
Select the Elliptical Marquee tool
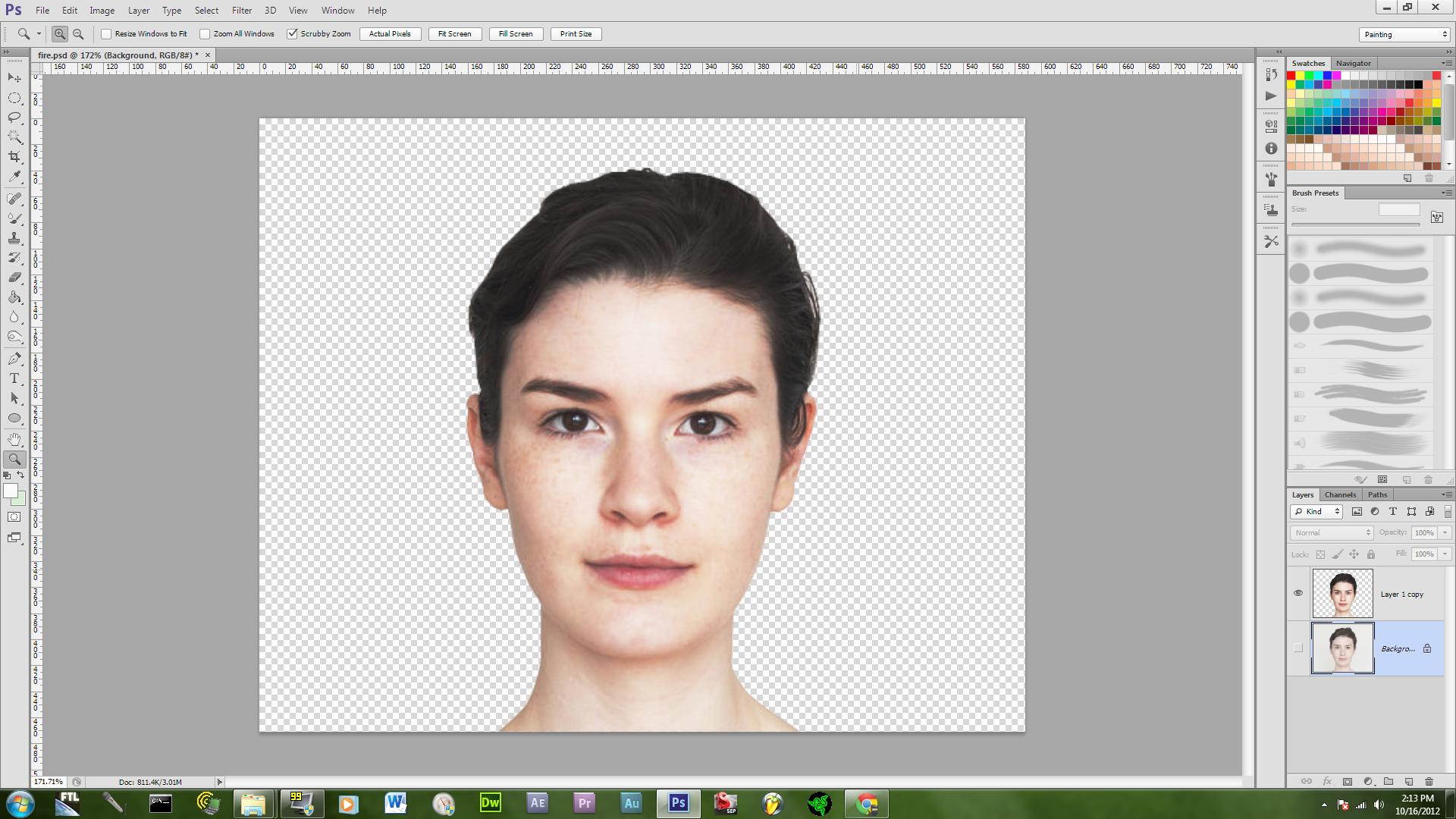tap(14, 98)
